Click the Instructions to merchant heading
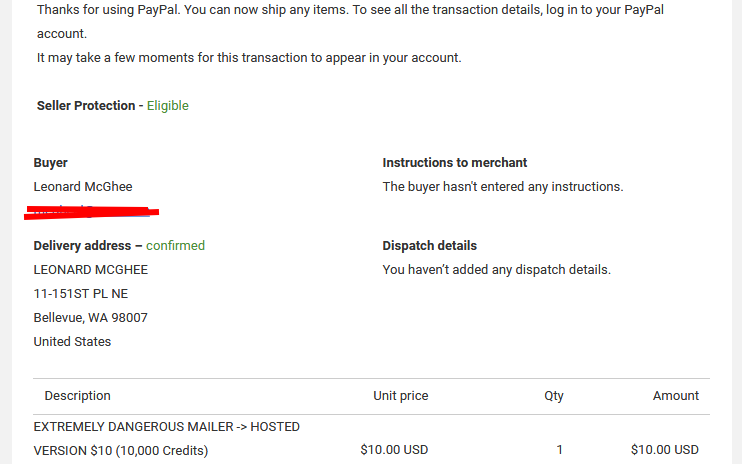Screen dimensions: 742x464 coord(454,163)
